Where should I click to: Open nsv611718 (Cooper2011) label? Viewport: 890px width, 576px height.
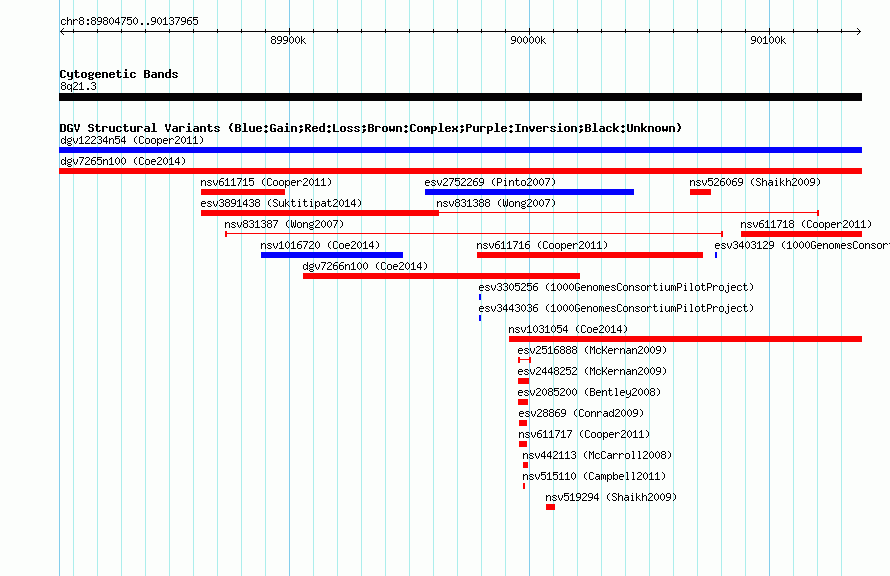(x=806, y=224)
